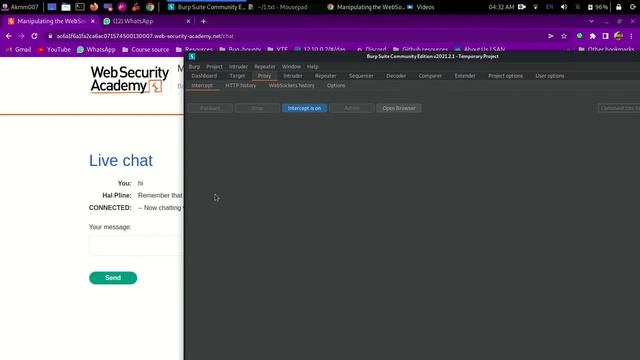Click the screen recorder camera icon in tray
The width and height of the screenshot is (640, 360).
click(x=522, y=7)
